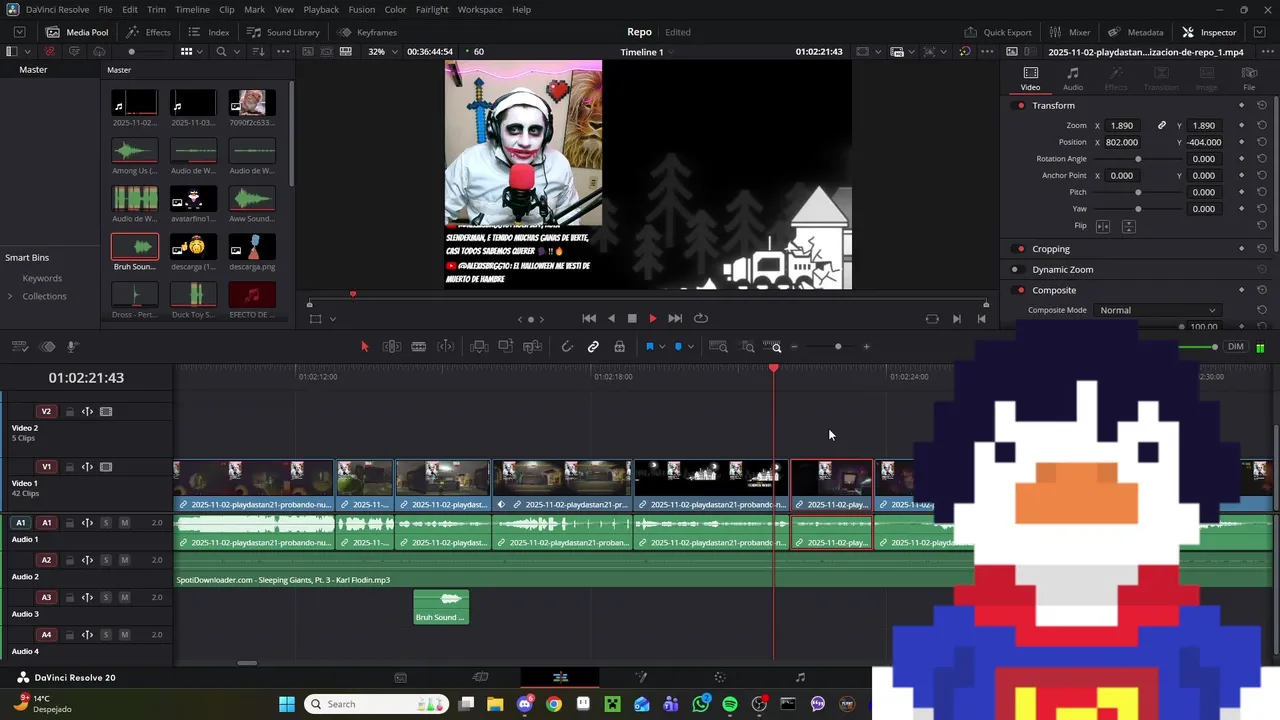Open the flag color dropdown arrow
This screenshot has width=1280, height=720.
tap(662, 347)
